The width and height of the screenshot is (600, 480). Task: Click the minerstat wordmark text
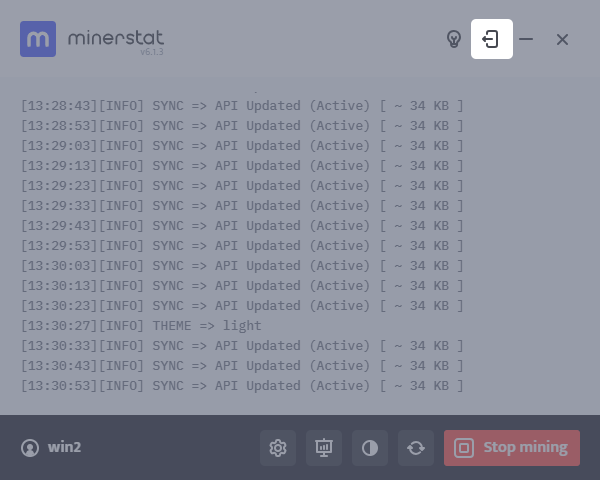click(116, 38)
